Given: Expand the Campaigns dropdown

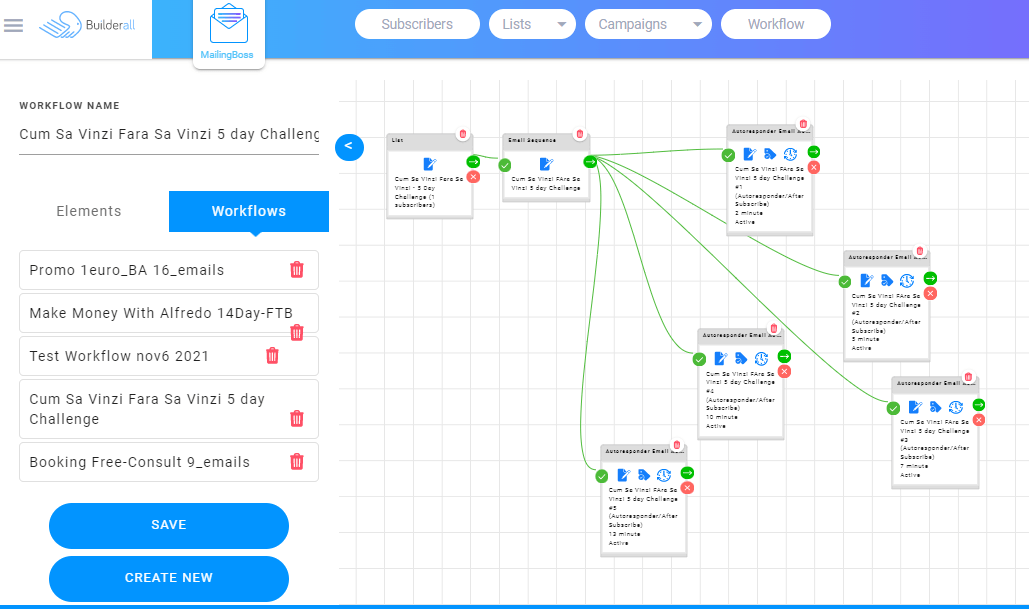Looking at the screenshot, I should coord(648,24).
